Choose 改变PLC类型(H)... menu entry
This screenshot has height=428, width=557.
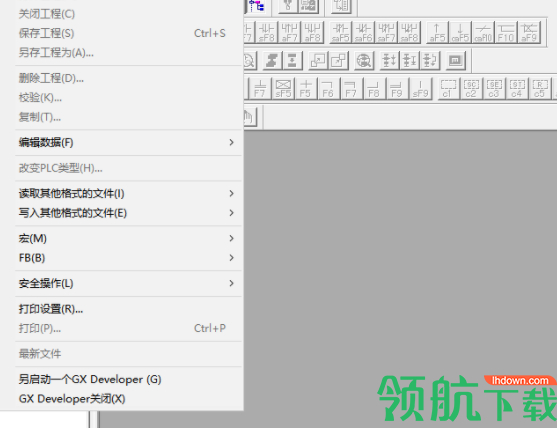(x=128, y=168)
